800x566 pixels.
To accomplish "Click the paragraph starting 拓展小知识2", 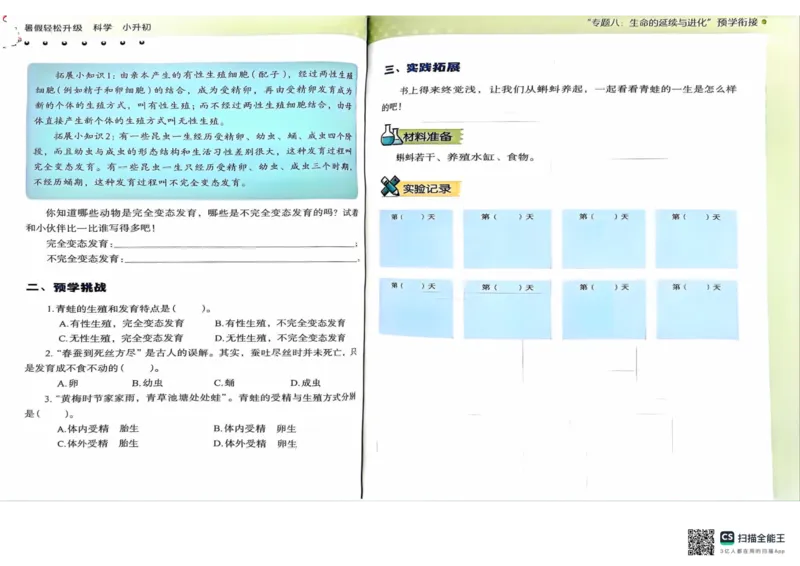I will pyautogui.click(x=193, y=159).
